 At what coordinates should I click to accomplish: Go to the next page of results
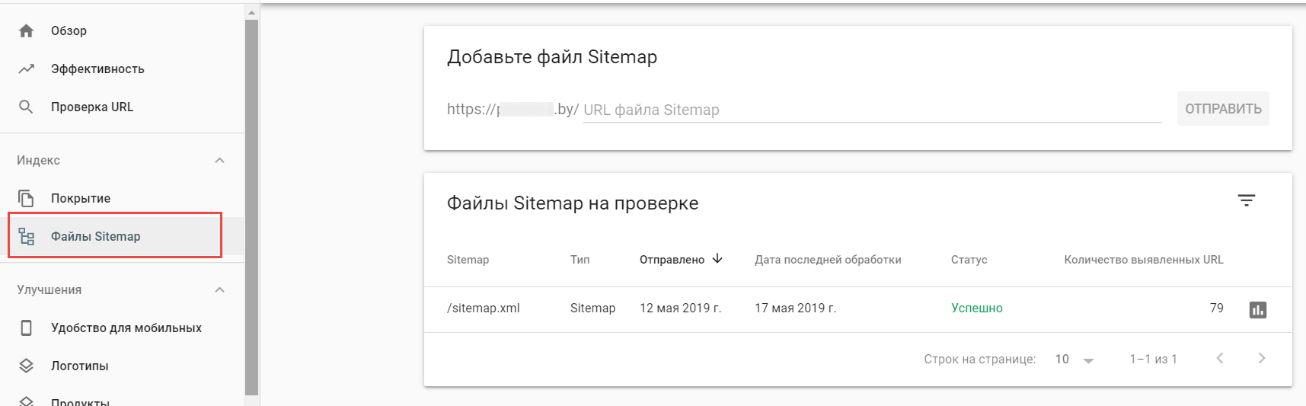pyautogui.click(x=1262, y=359)
